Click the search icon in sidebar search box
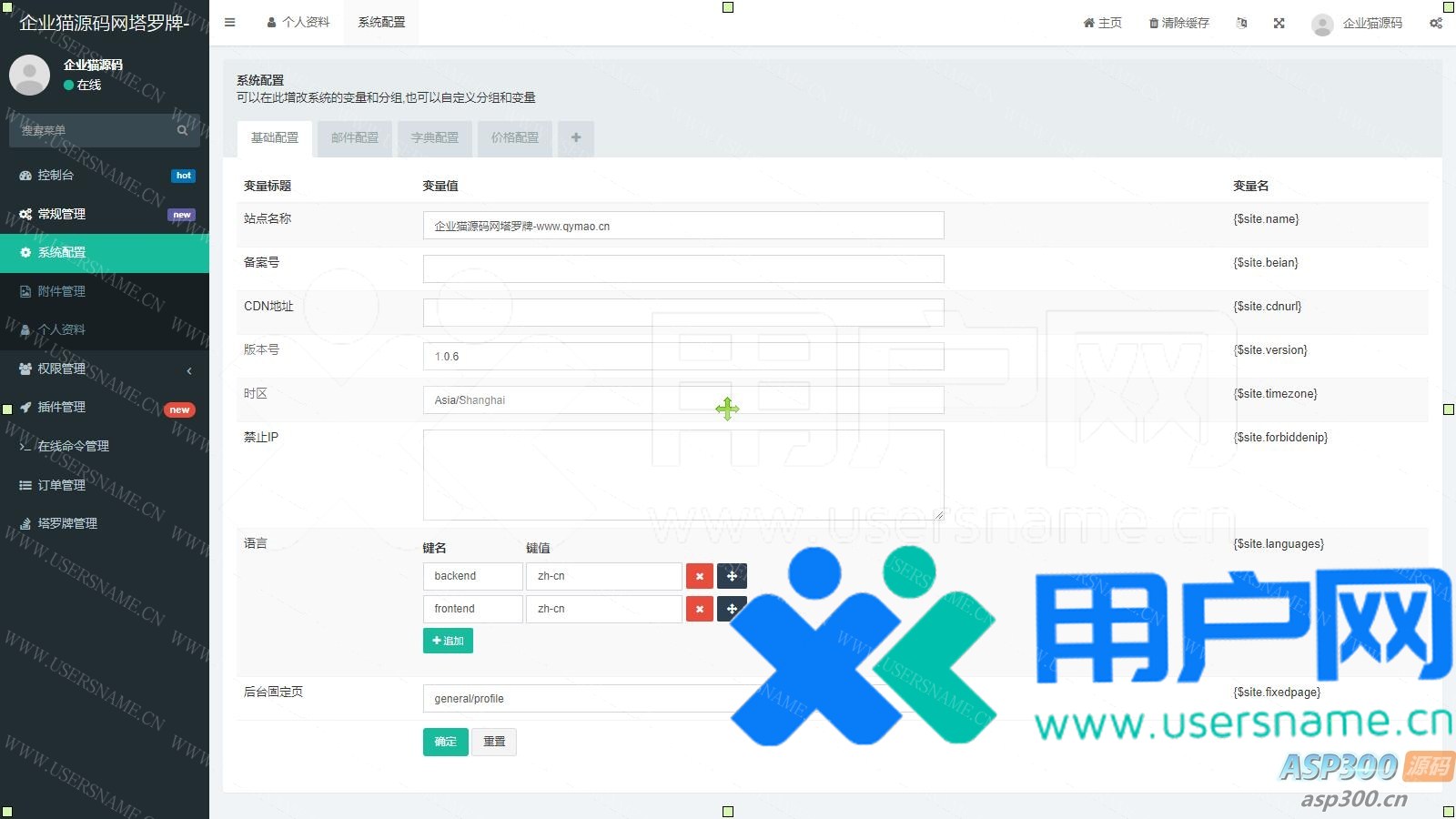The height and width of the screenshot is (819, 1456). (x=182, y=130)
